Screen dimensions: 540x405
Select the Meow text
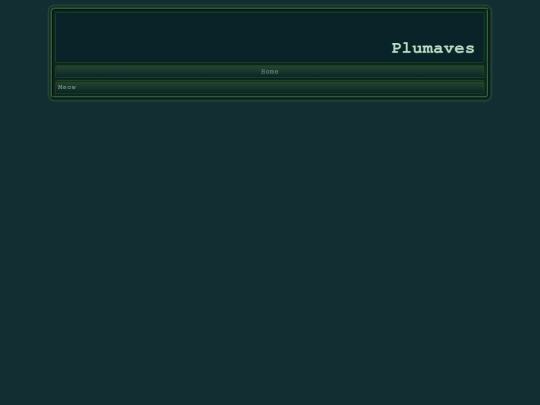[x=67, y=87]
